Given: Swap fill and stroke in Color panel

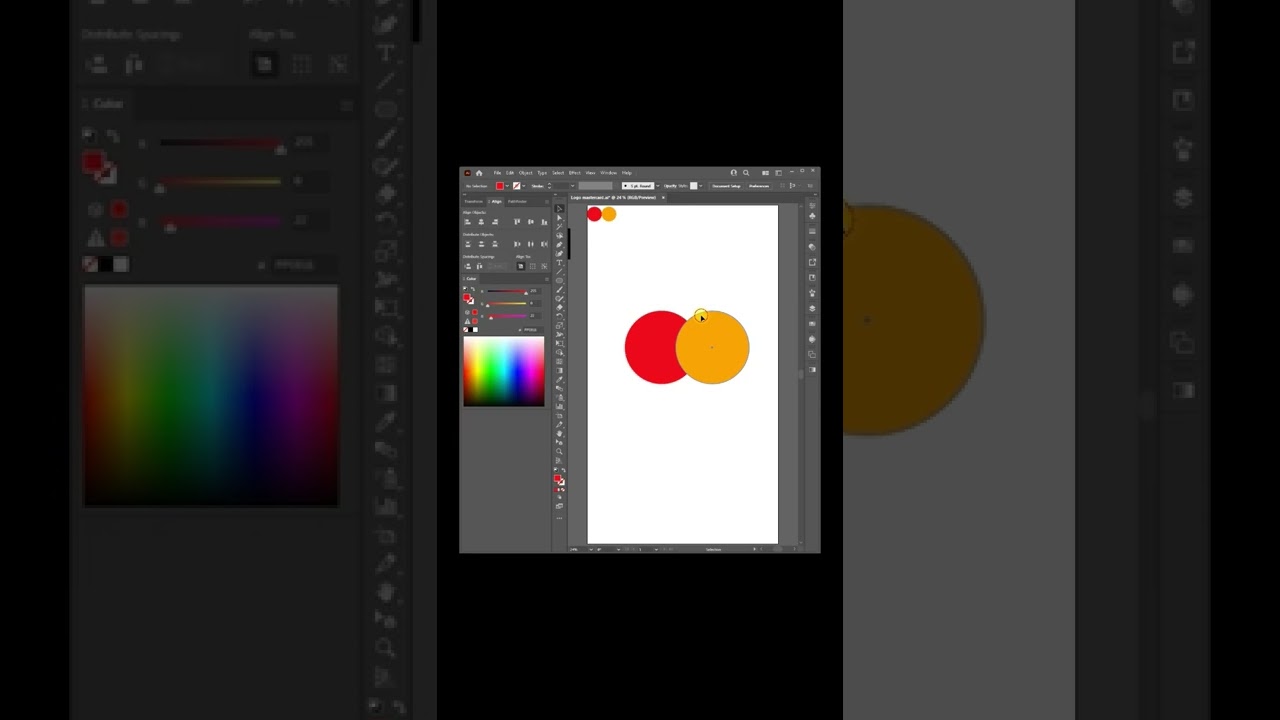Looking at the screenshot, I should pos(473,289).
